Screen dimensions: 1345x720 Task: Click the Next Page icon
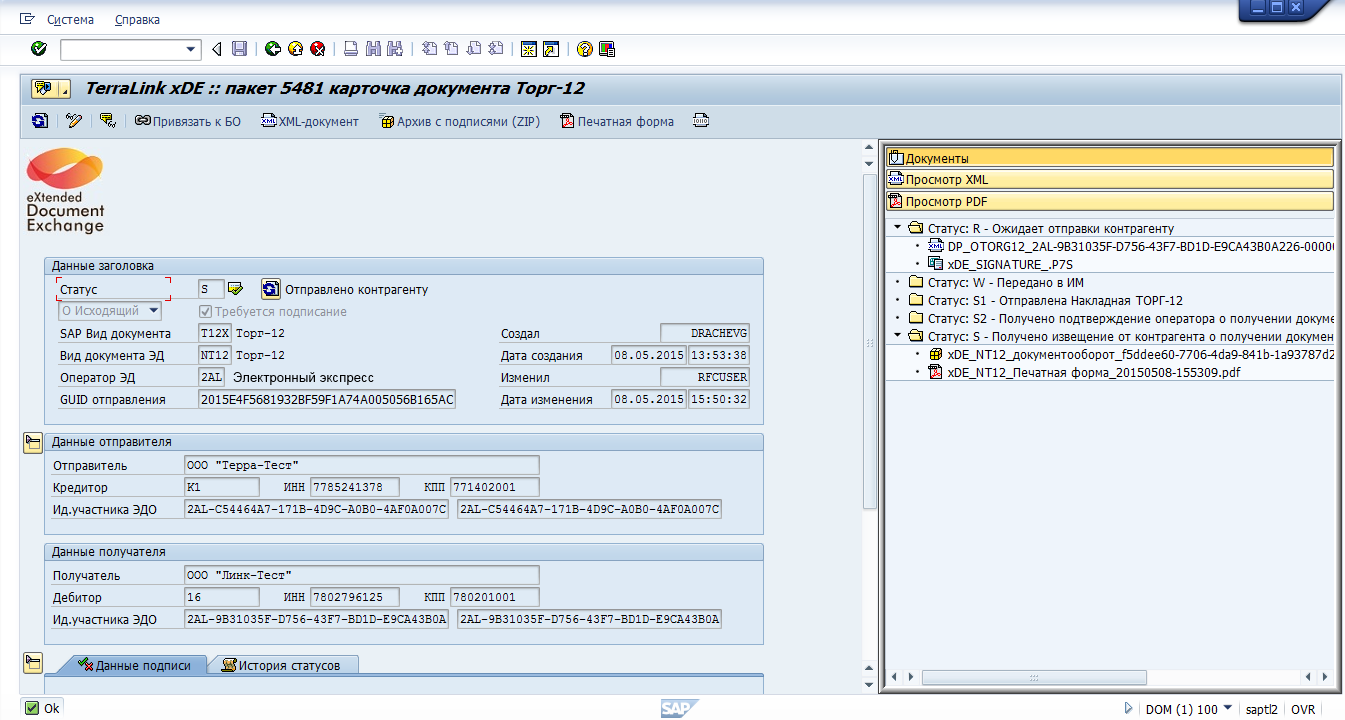point(473,49)
